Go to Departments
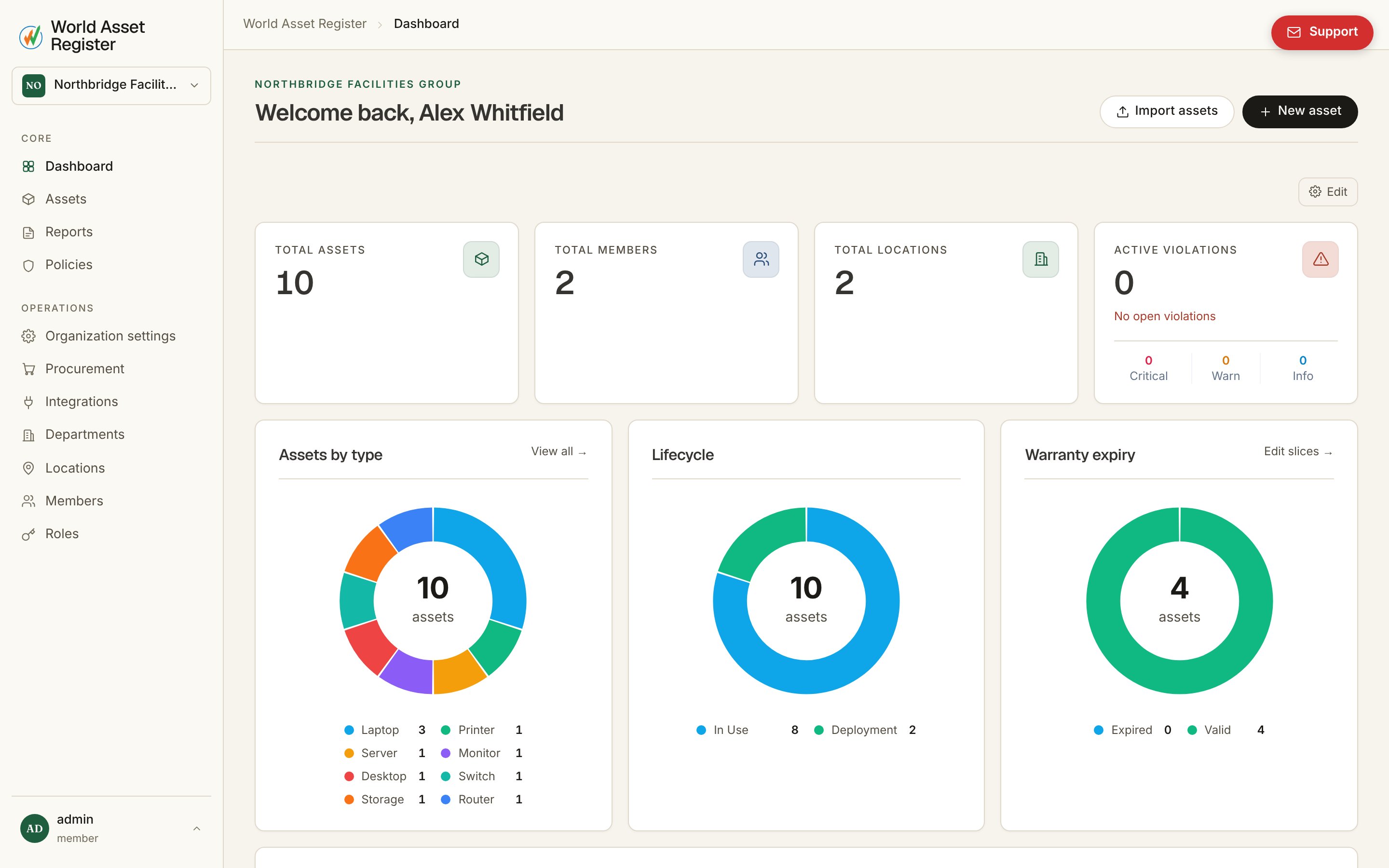This screenshot has height=868, width=1389. coord(111,435)
